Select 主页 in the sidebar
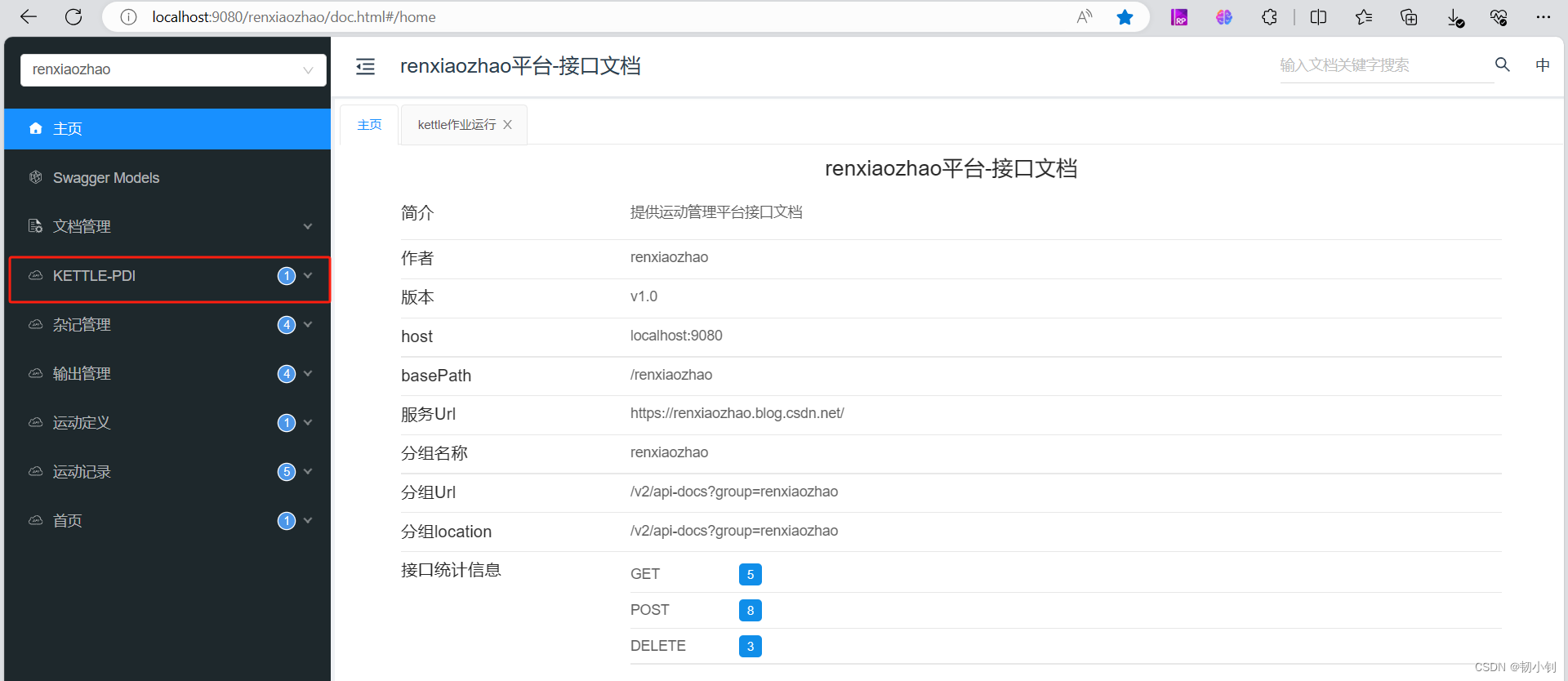This screenshot has width=1568, height=681. (x=167, y=129)
